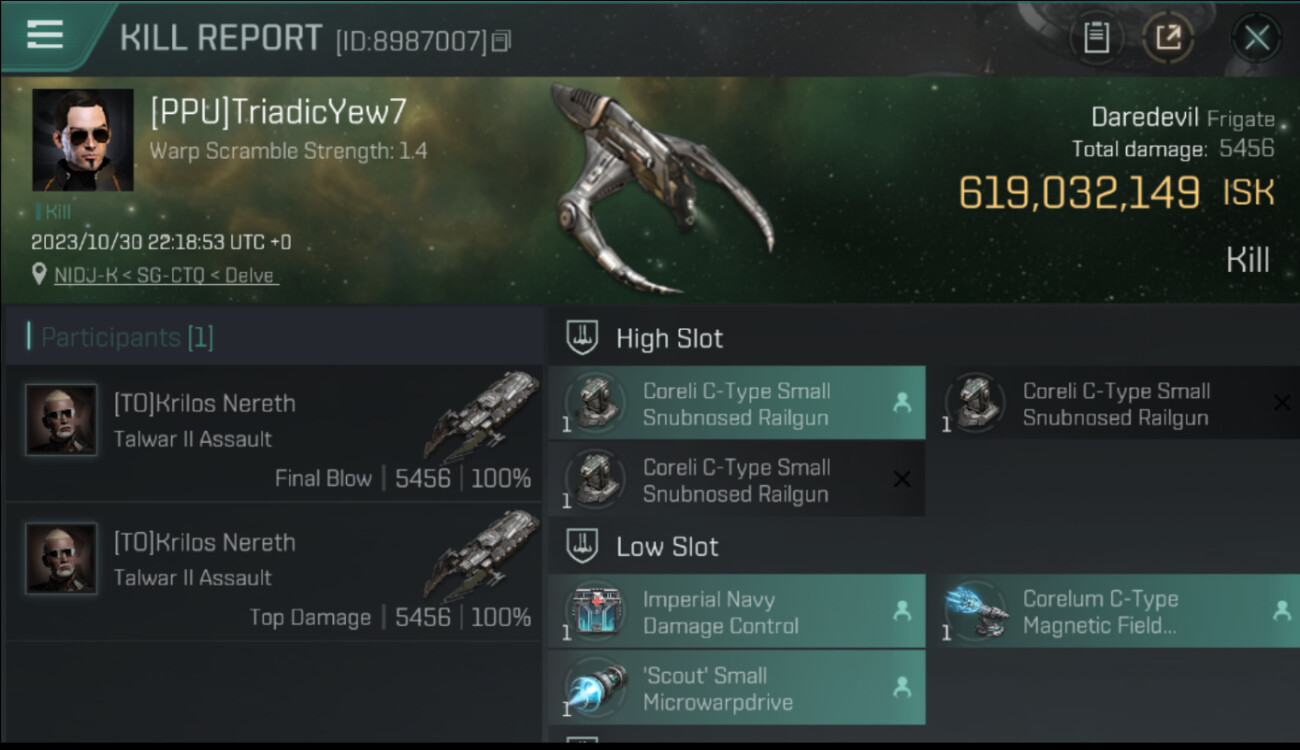1300x750 pixels.
Task: Select the first Coreli C-Type Railgun
Action: coord(737,404)
